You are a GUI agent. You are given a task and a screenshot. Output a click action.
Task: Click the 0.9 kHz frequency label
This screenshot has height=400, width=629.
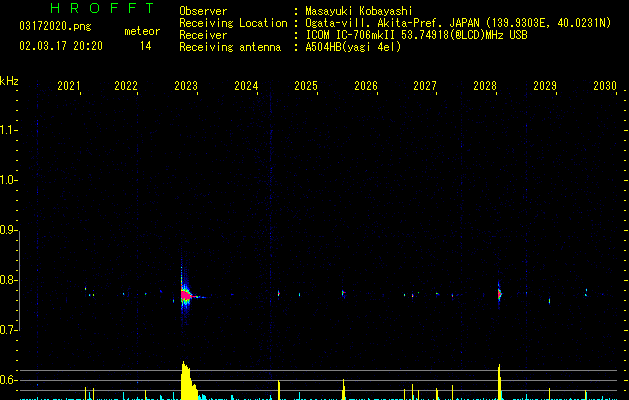point(8,230)
